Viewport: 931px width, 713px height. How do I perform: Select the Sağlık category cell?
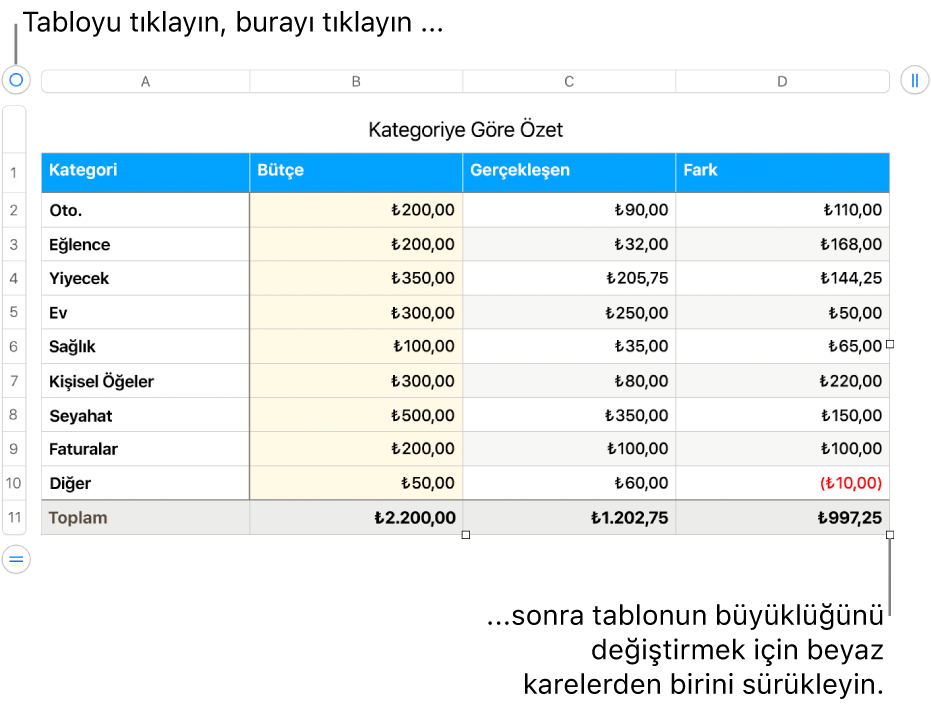pyautogui.click(x=145, y=347)
